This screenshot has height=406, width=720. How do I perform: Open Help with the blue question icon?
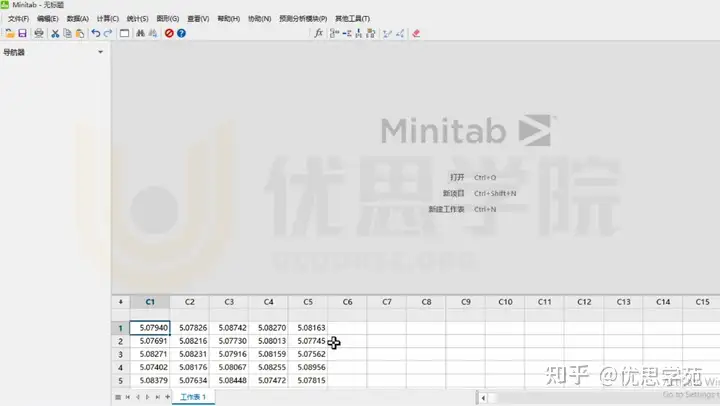[181, 34]
